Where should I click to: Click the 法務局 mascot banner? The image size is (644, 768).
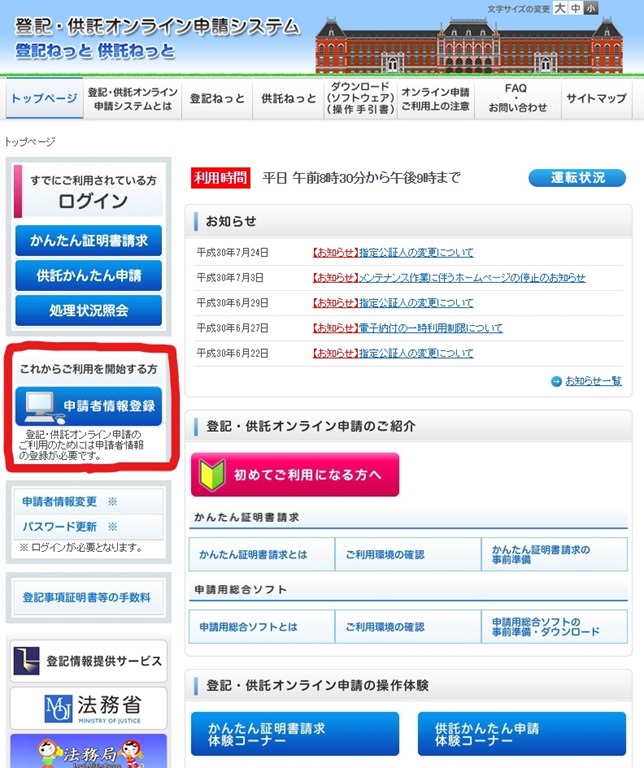tap(88, 751)
